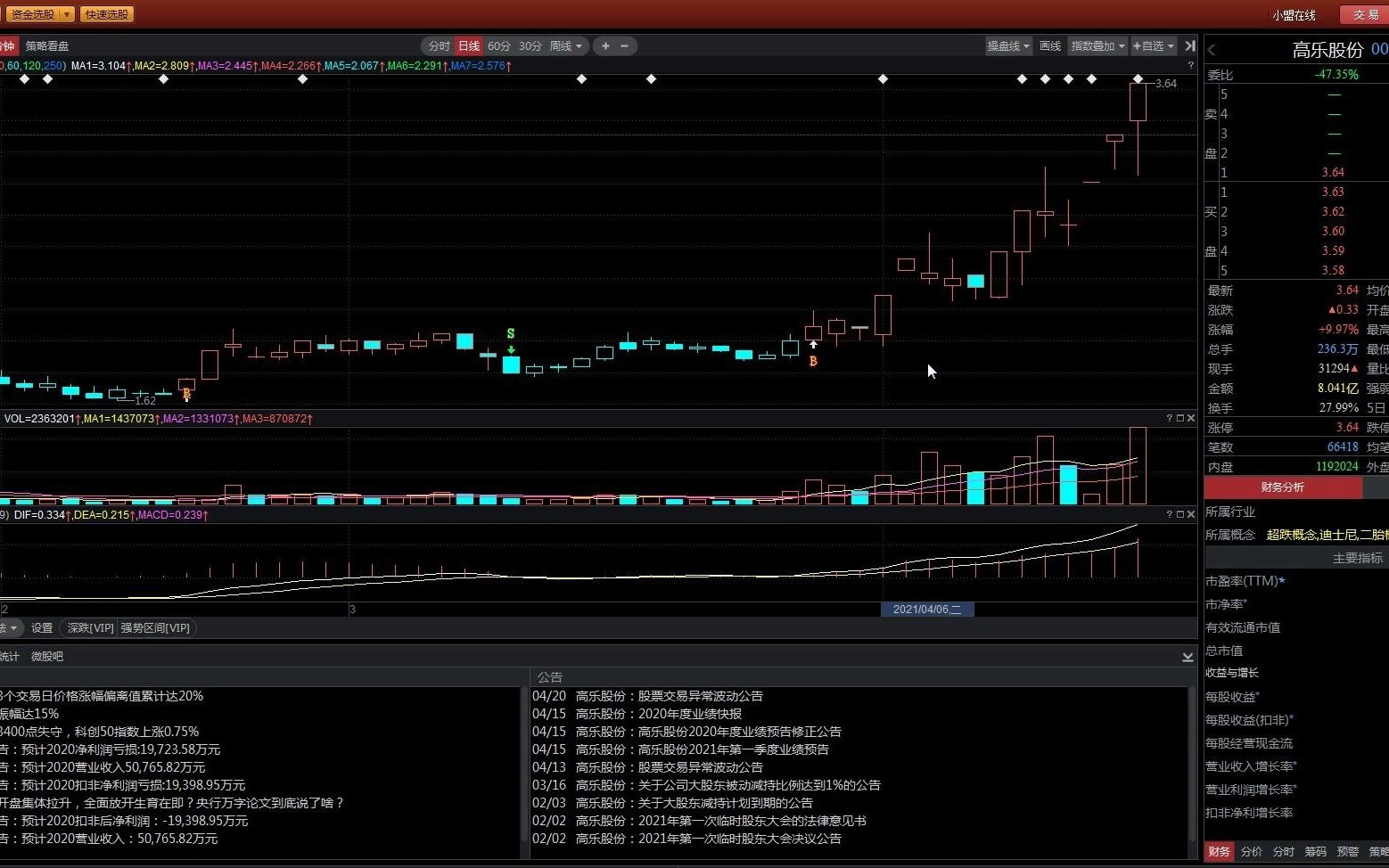Click 小盟在线 support link
1389x868 pixels.
coord(1294,15)
